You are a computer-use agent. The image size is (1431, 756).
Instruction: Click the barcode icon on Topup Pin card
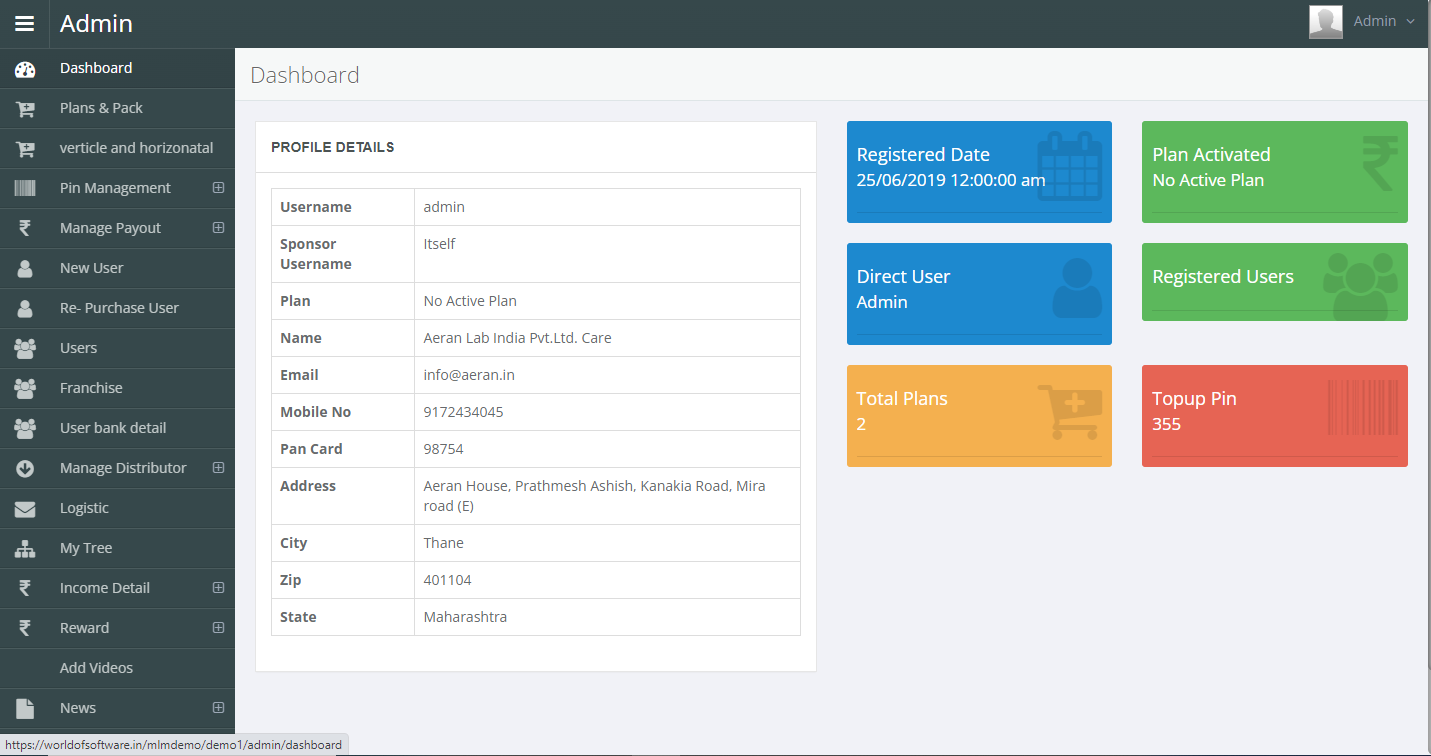(x=1363, y=407)
